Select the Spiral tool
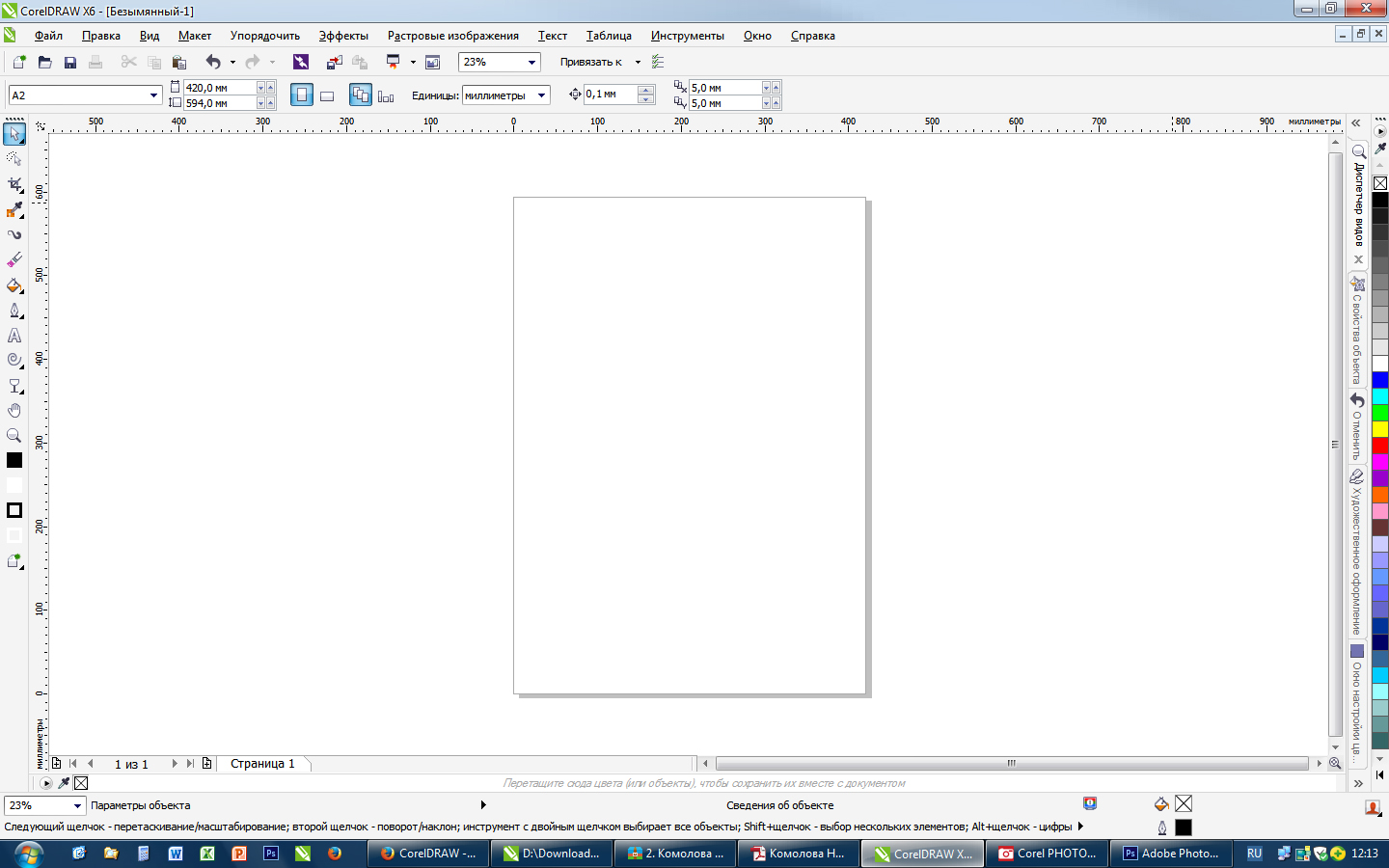The width and height of the screenshot is (1389, 868). coord(14,360)
